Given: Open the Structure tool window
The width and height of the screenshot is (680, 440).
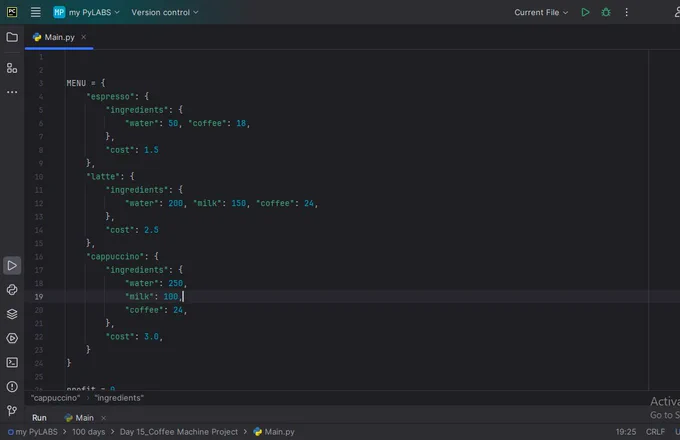Looking at the screenshot, I should pos(12,68).
